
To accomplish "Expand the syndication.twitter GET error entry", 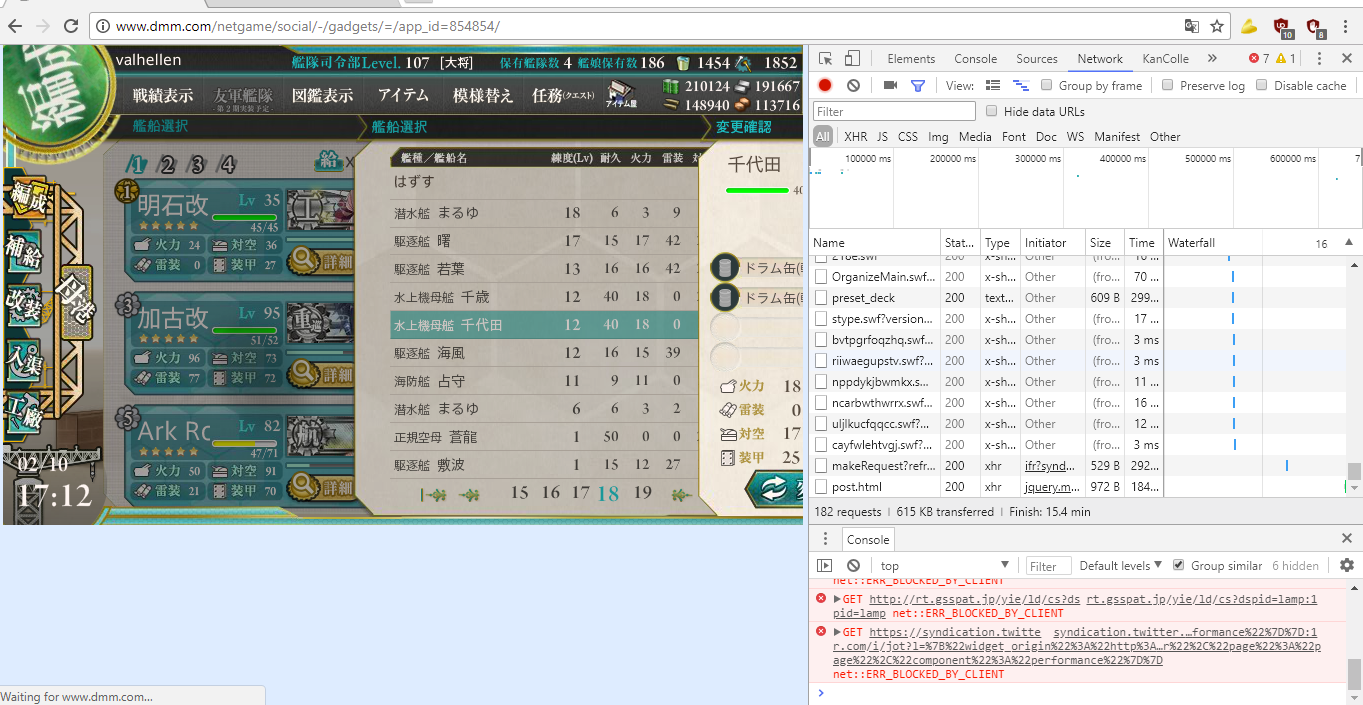I will tap(837, 633).
